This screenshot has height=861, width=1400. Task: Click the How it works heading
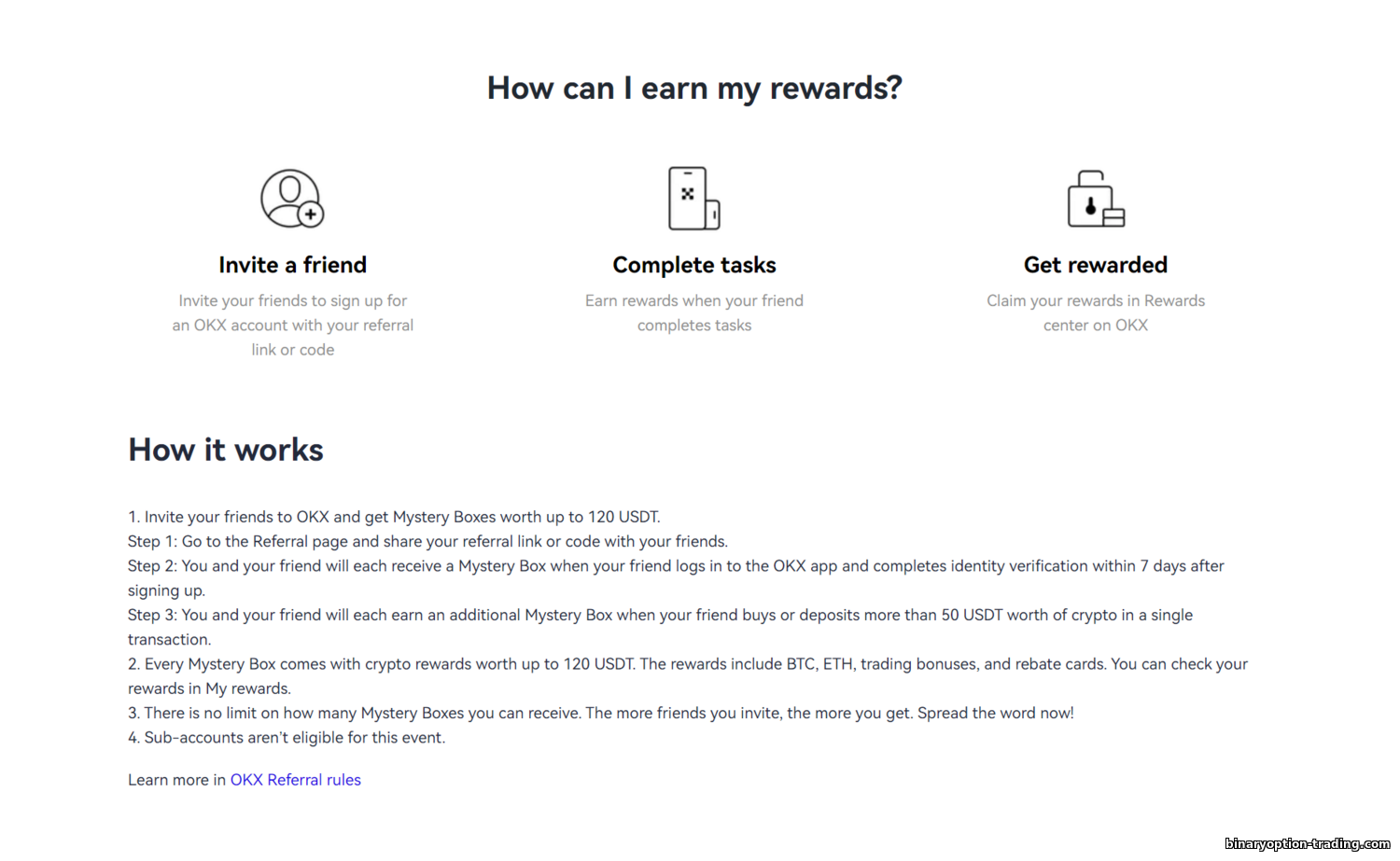click(x=226, y=450)
